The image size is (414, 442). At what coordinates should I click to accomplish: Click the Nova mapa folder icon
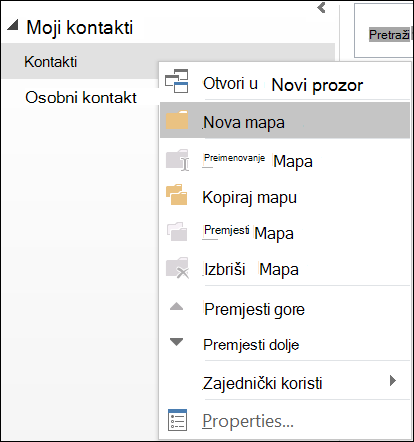click(177, 120)
